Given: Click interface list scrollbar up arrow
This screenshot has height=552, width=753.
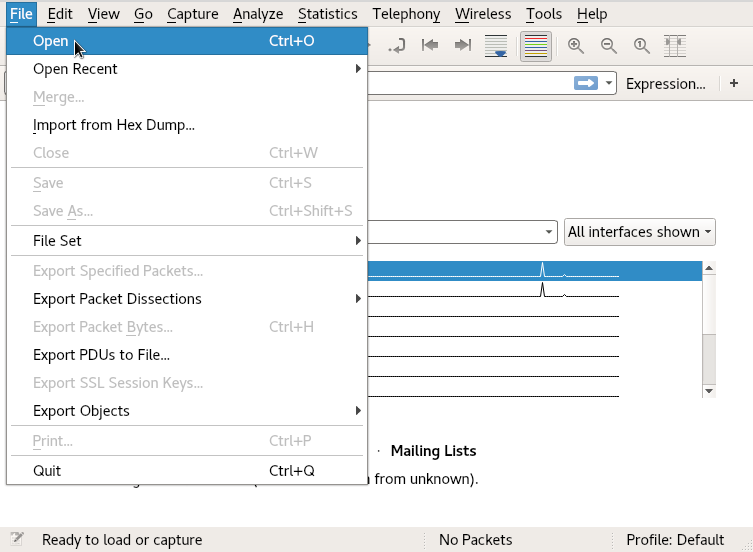Looking at the screenshot, I should tap(709, 268).
